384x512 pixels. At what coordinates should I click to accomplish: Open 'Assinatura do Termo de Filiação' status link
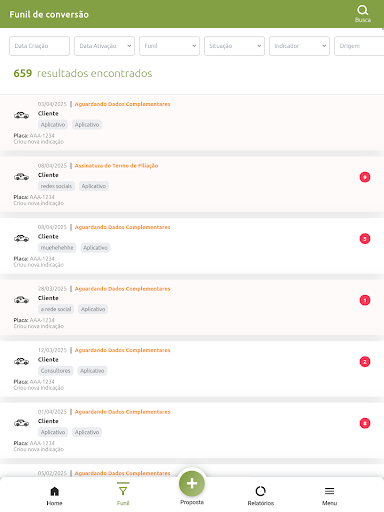116,166
